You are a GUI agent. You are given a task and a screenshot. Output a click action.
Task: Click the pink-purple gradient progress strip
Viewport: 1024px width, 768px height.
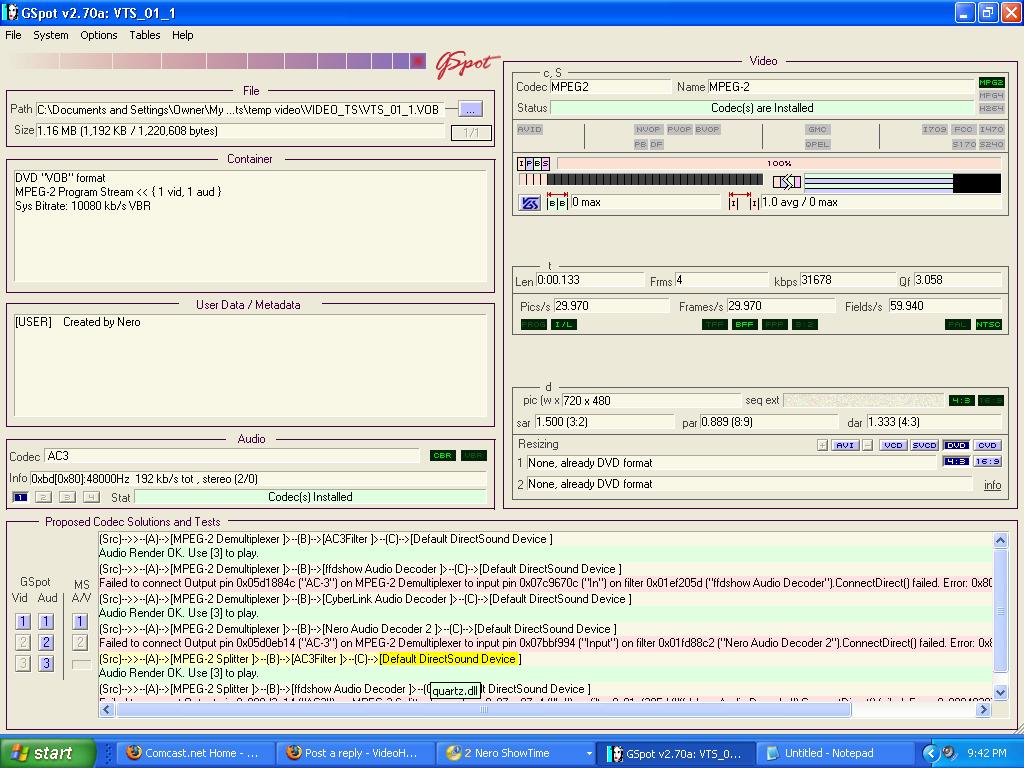point(218,61)
